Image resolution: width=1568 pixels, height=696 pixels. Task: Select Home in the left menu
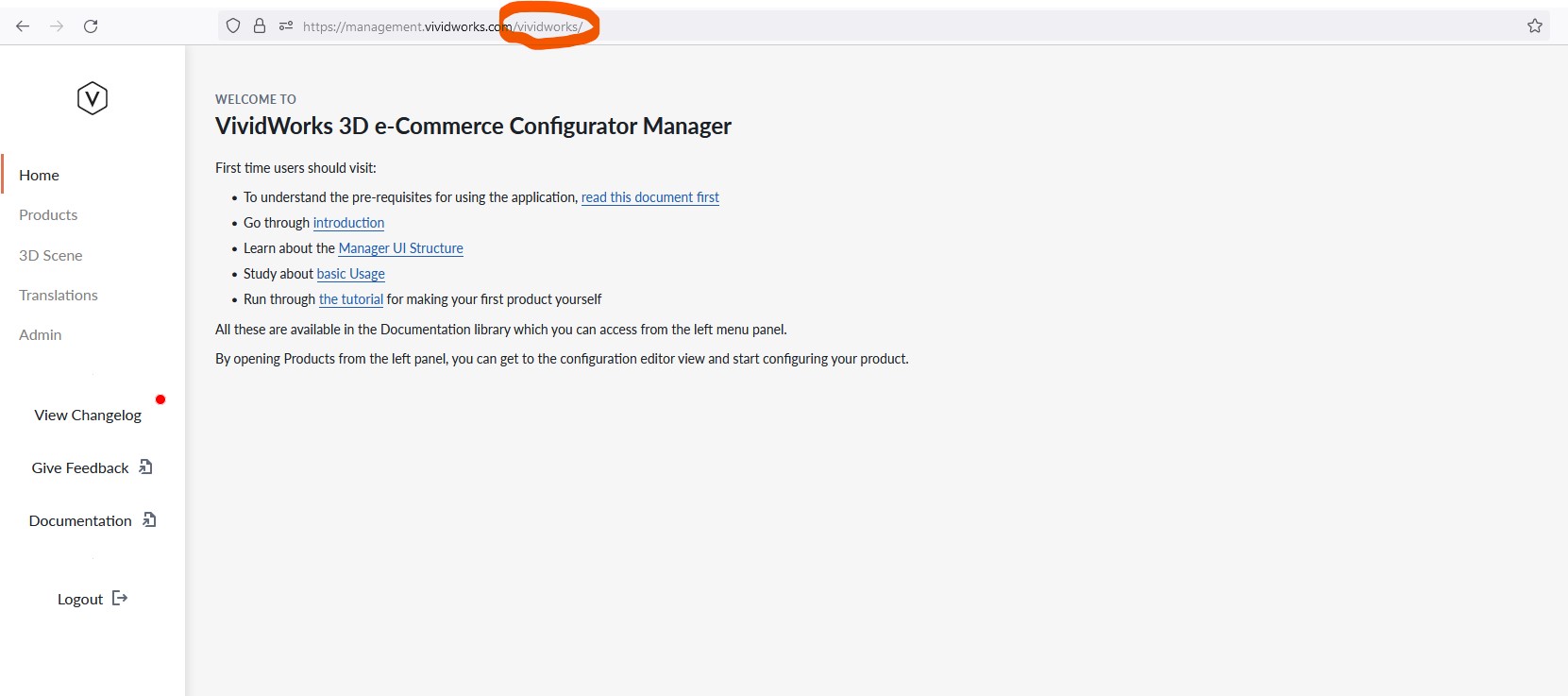tap(39, 175)
